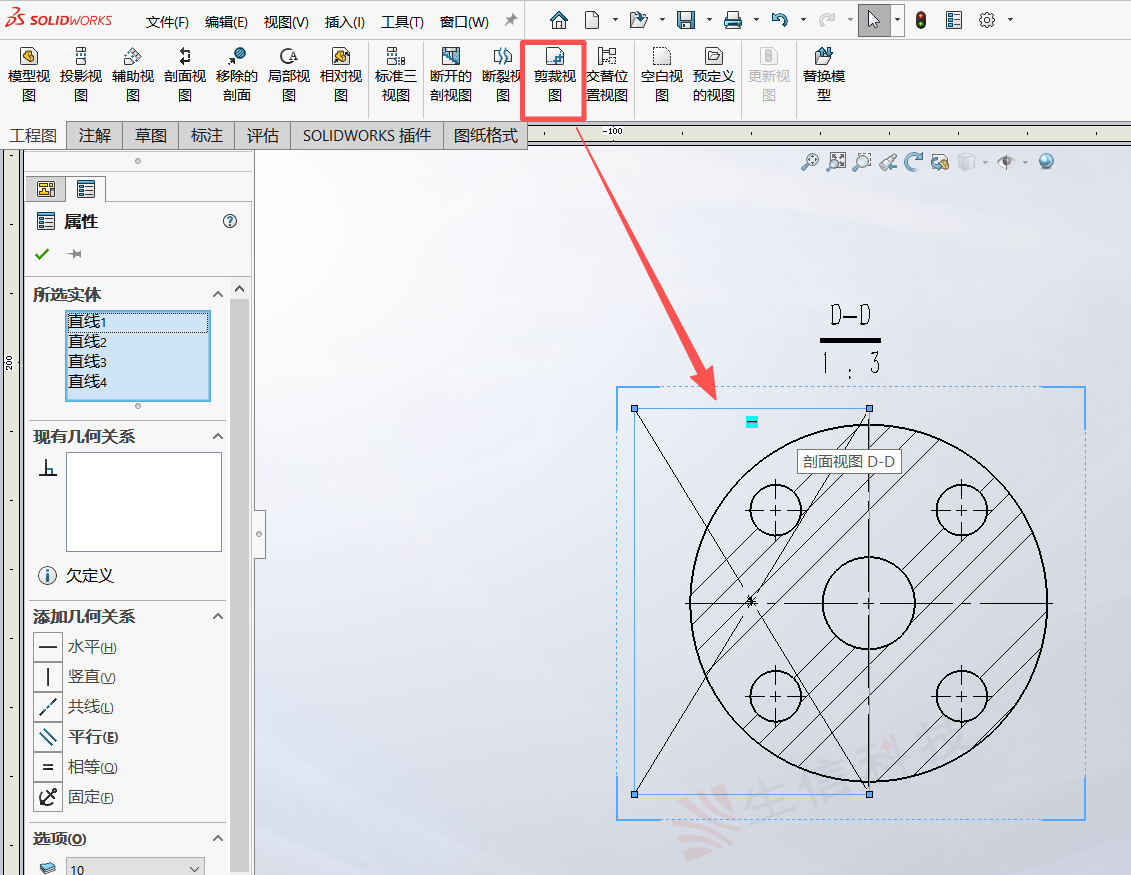Select the Replace Model (替换模型) tool
The image size is (1131, 875).
824,75
